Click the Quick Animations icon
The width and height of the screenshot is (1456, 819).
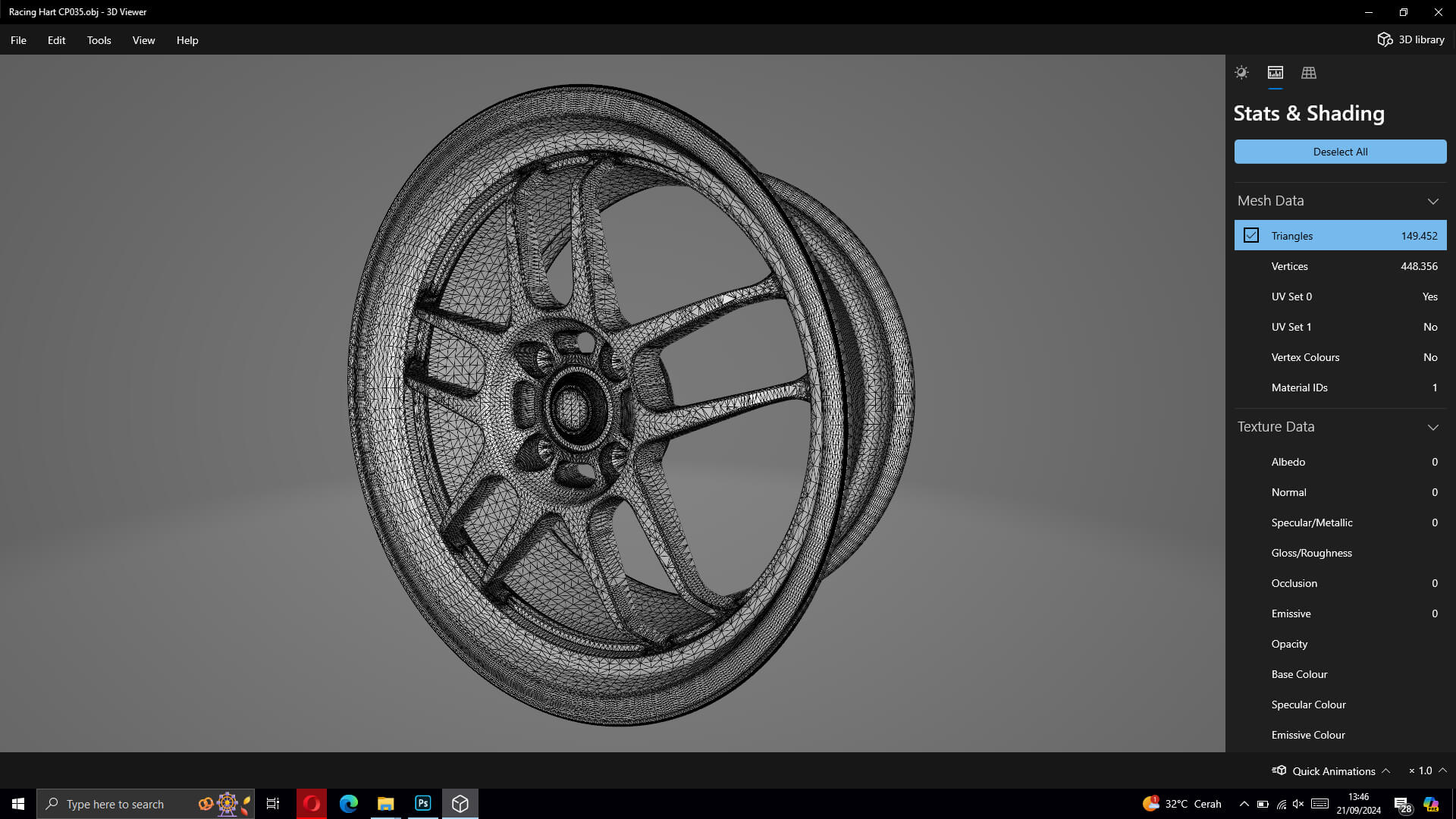coord(1279,770)
